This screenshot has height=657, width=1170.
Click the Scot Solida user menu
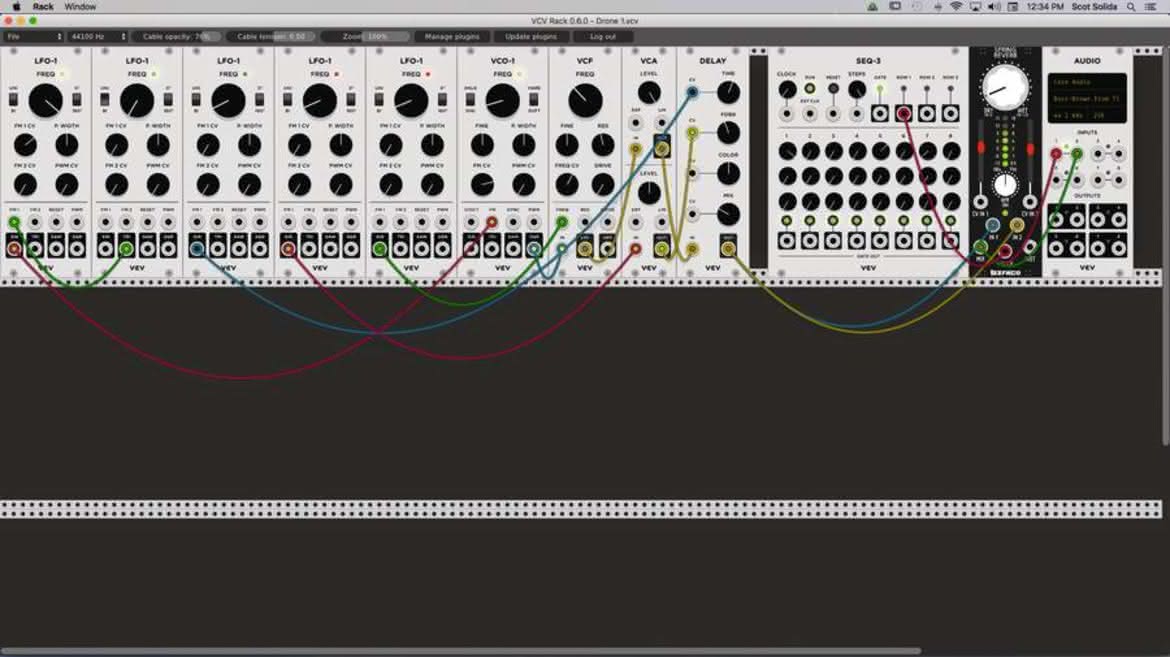point(1094,7)
